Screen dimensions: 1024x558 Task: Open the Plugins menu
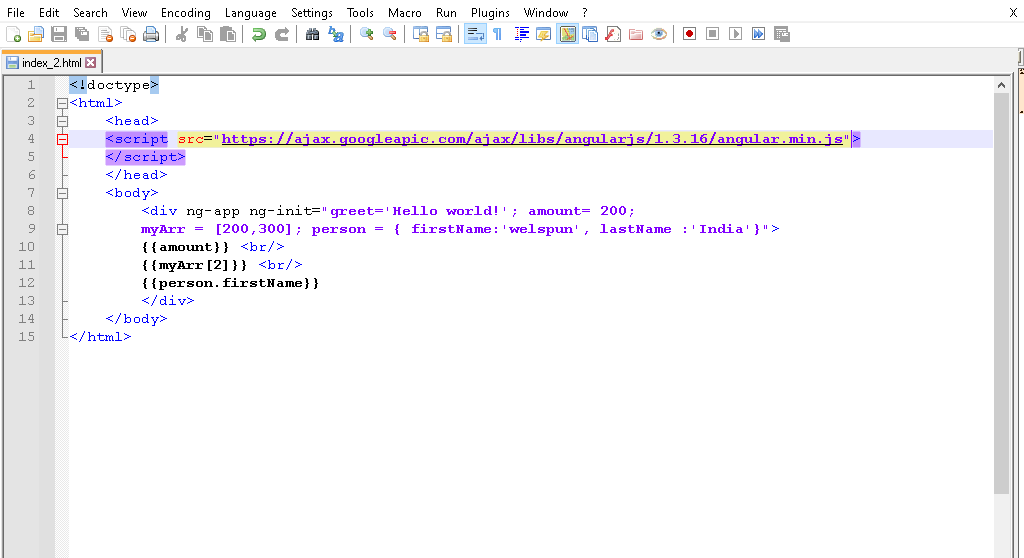pos(490,13)
